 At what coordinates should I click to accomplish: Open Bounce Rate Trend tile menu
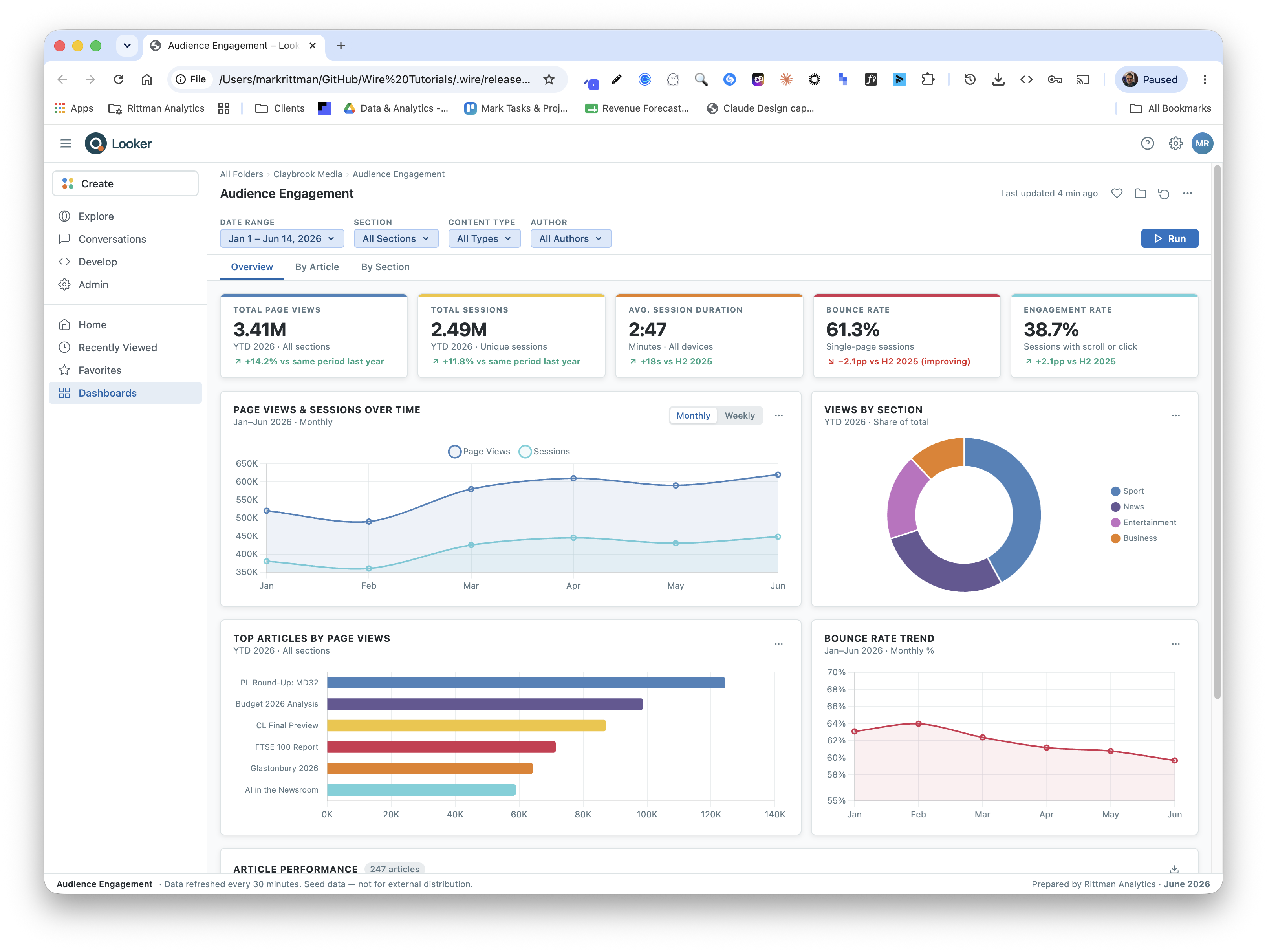[1175, 644]
